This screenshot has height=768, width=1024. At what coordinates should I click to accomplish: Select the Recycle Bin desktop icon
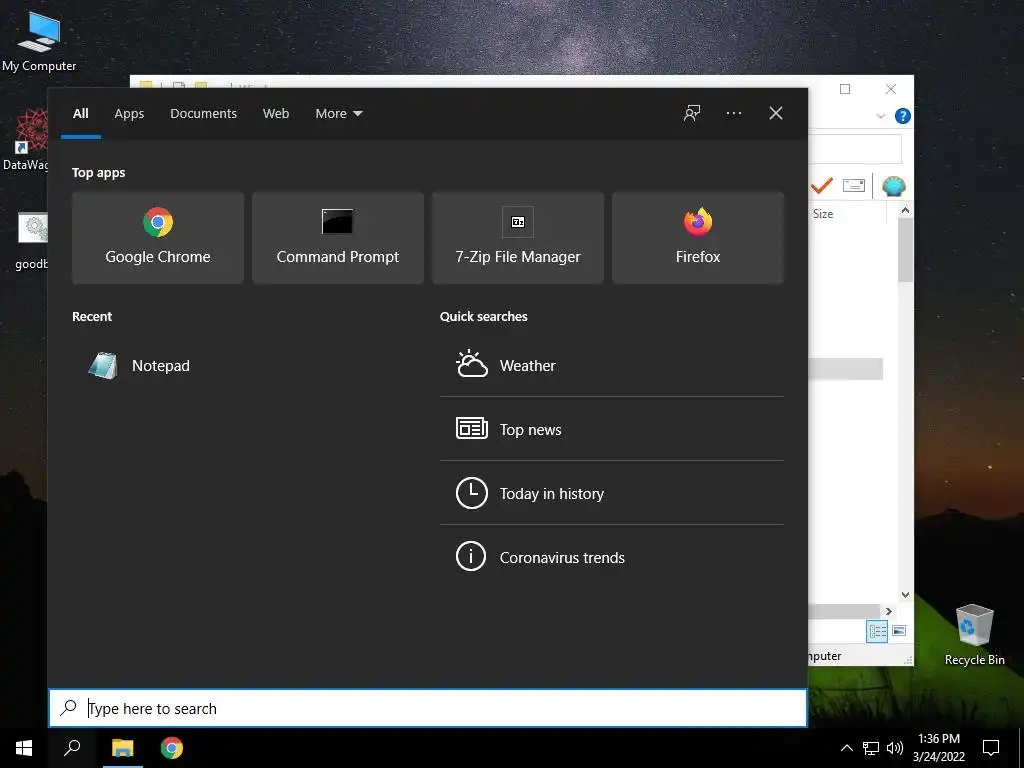tap(974, 634)
